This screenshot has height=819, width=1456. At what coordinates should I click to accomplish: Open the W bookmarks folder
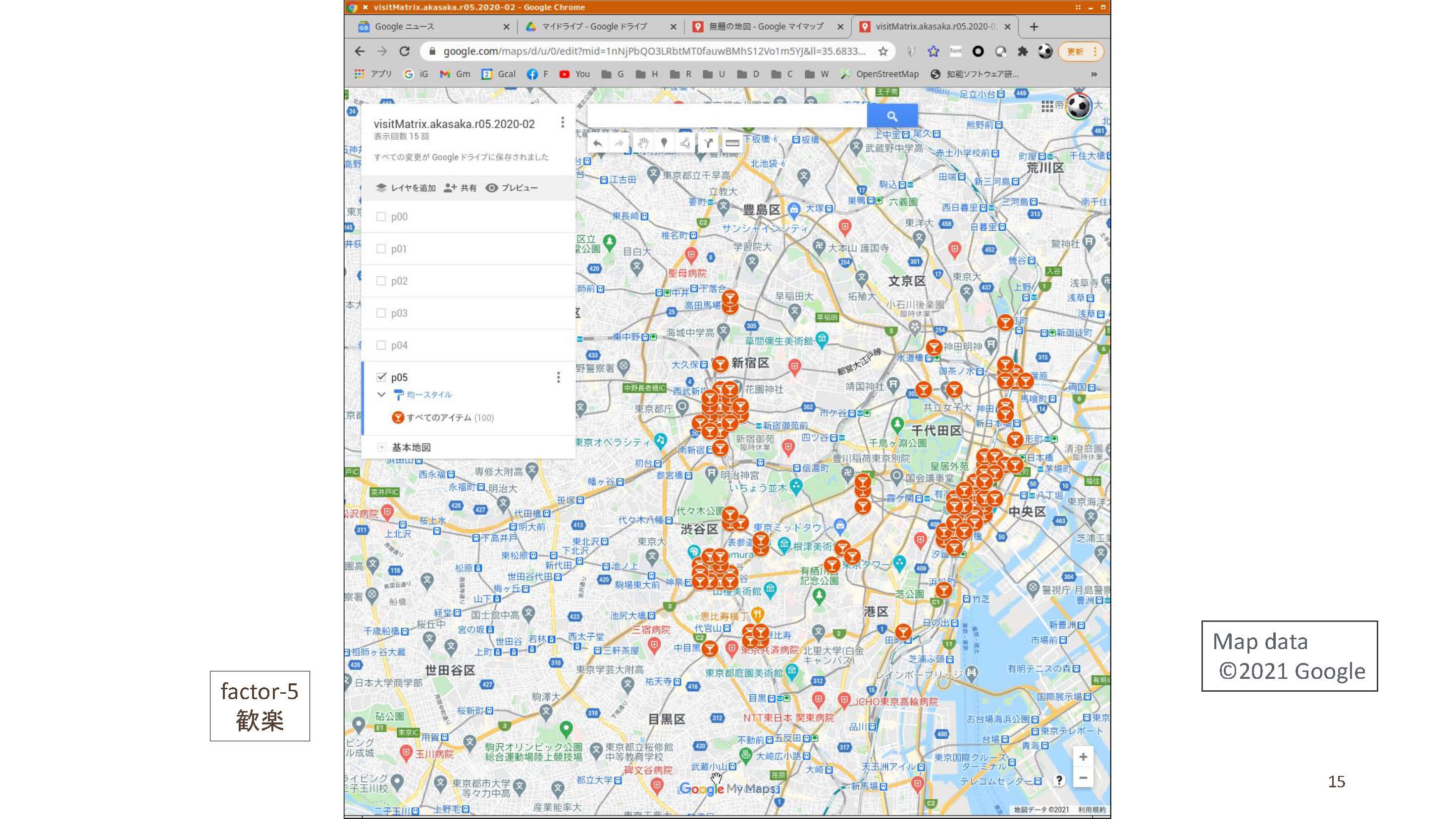[x=816, y=74]
